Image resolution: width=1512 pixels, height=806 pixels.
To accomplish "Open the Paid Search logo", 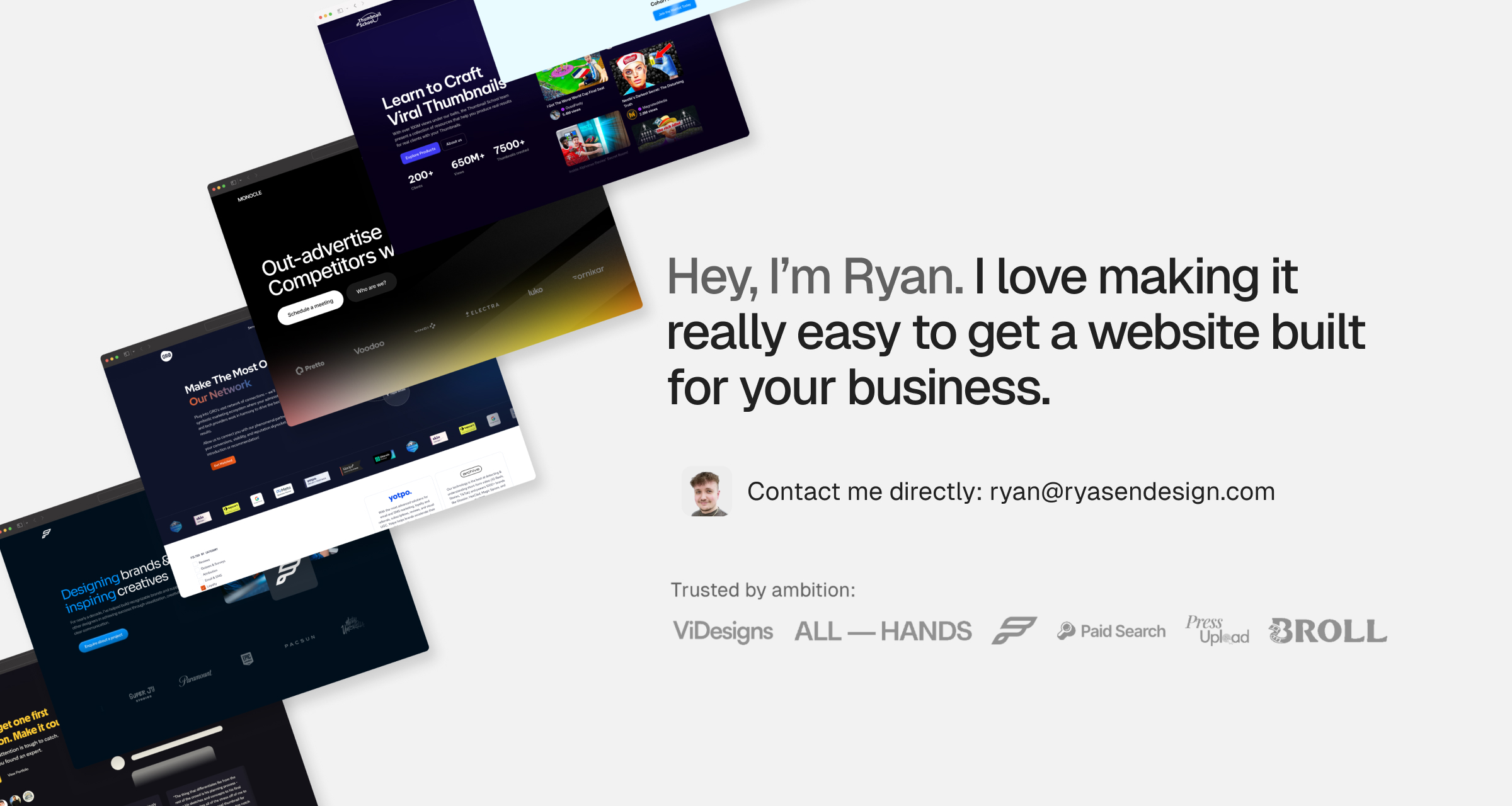I will [1111, 631].
